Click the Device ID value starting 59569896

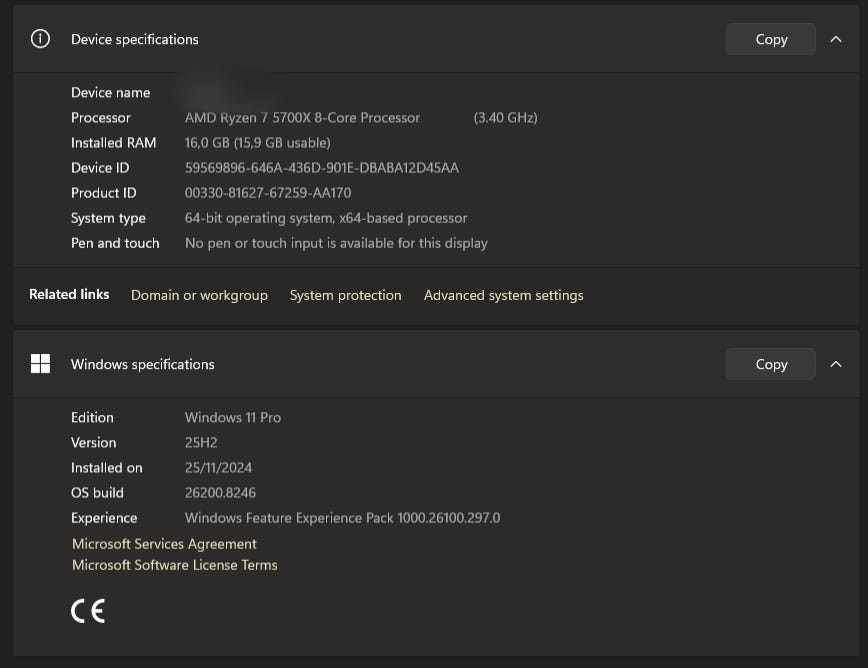[x=322, y=168]
